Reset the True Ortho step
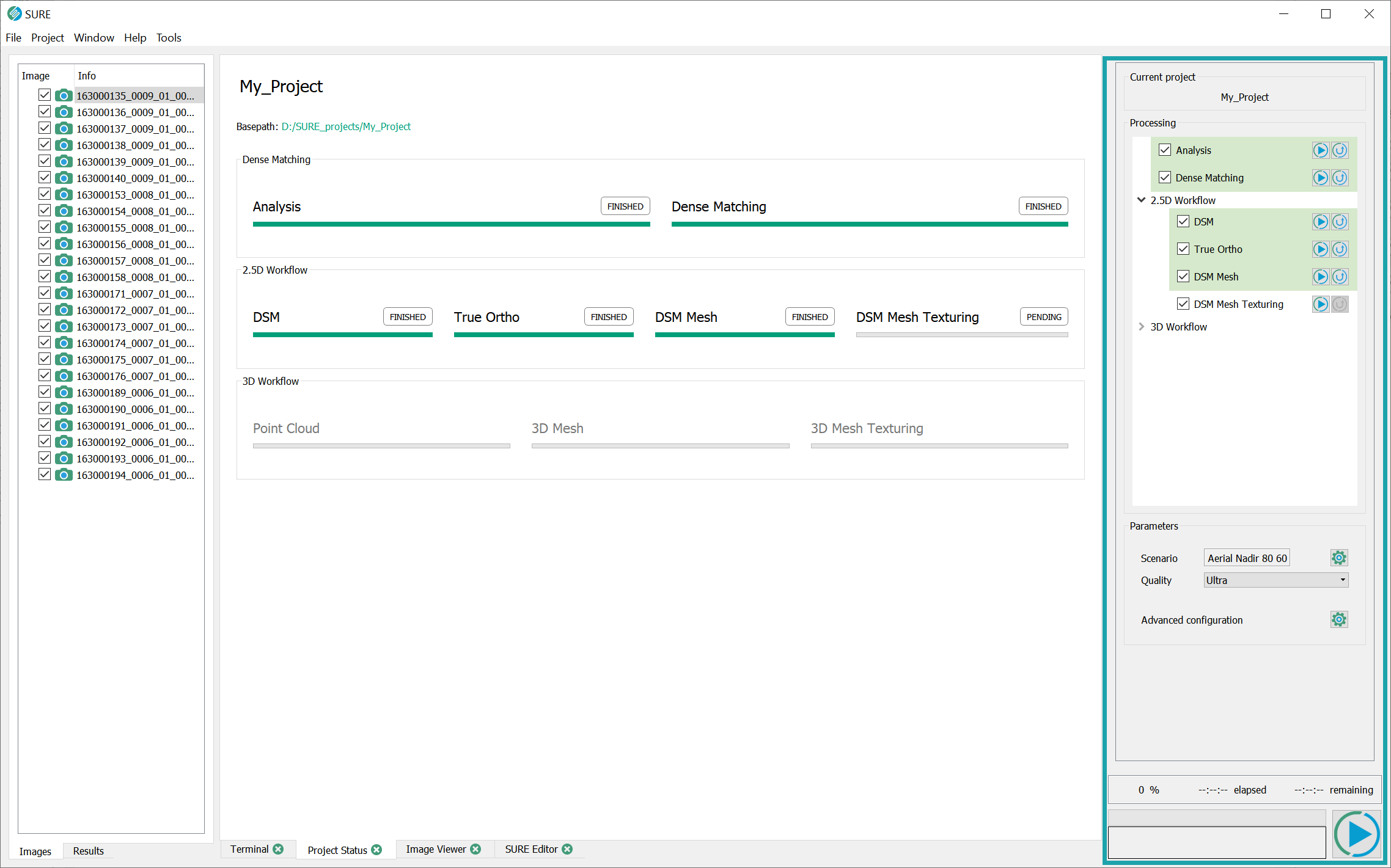This screenshot has width=1391, height=868. 1340,249
